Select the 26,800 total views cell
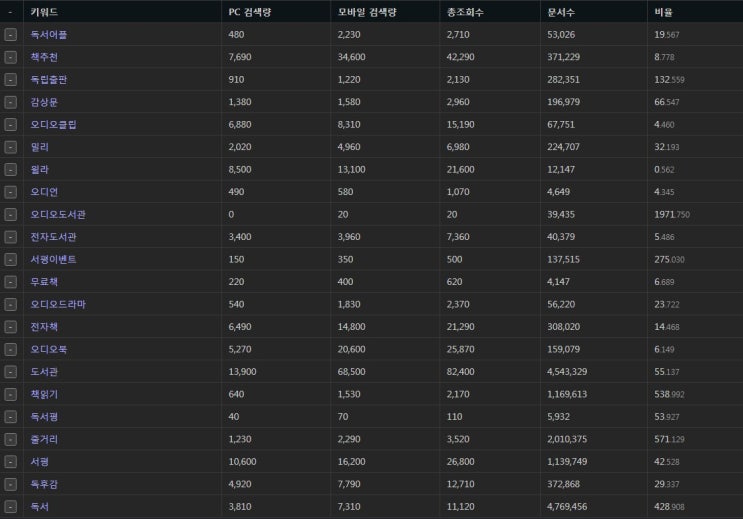Screen dimensions: 743x519 [x=460, y=462]
